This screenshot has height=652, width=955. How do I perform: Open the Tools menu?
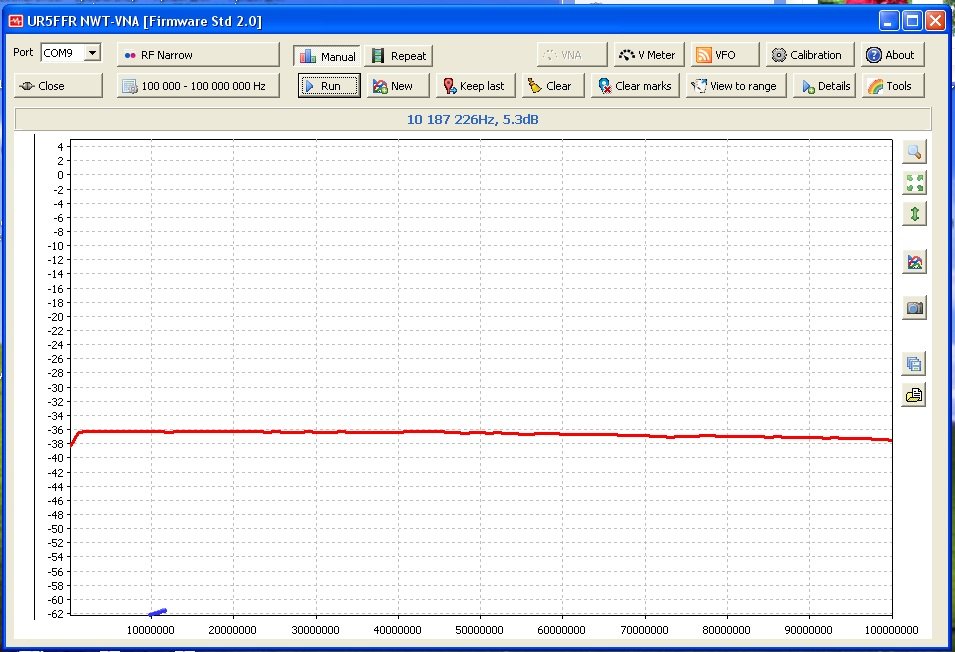point(892,86)
